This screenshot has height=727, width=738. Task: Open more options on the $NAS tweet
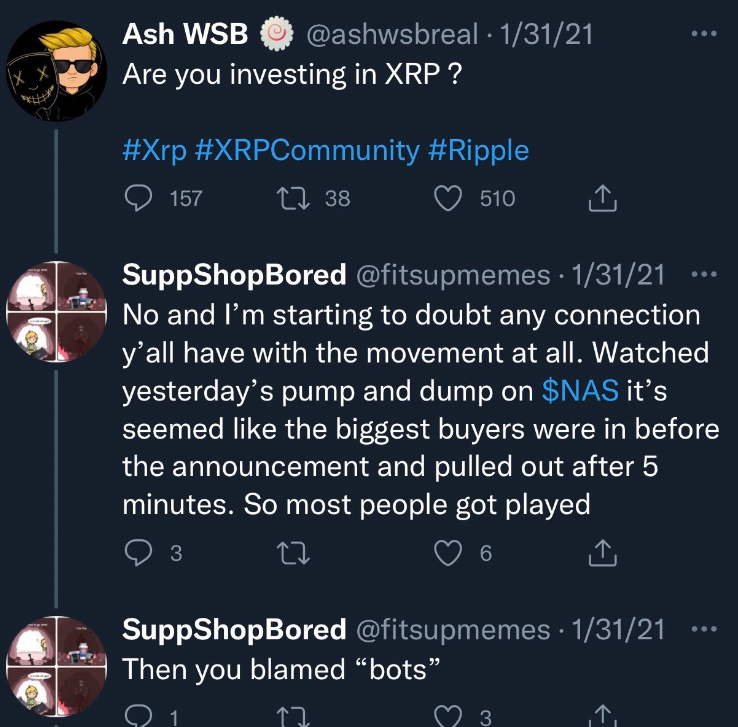pos(704,274)
